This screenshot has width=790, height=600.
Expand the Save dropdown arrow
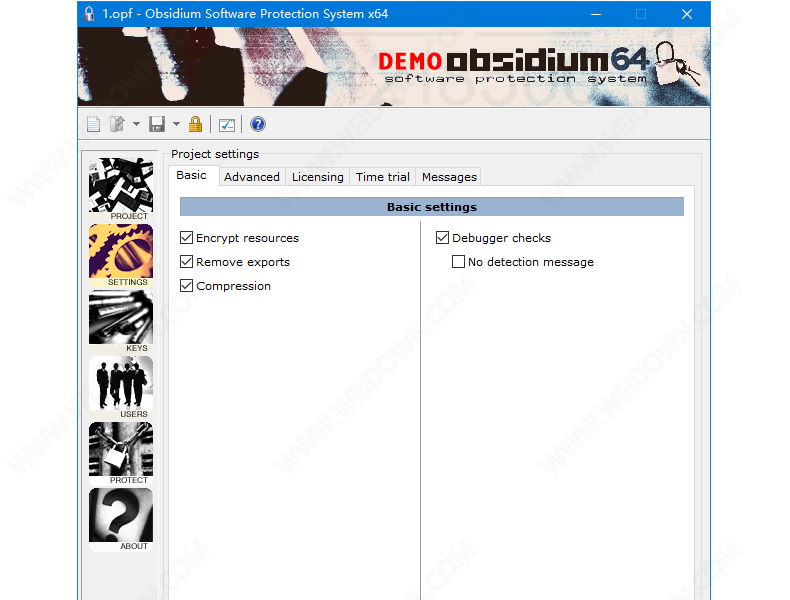click(176, 124)
